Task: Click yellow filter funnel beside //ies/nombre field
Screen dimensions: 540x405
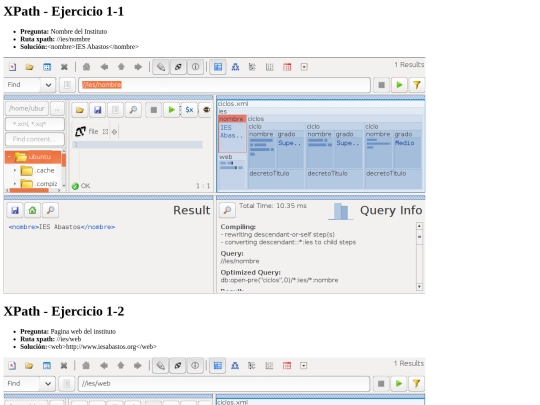Action: (417, 85)
